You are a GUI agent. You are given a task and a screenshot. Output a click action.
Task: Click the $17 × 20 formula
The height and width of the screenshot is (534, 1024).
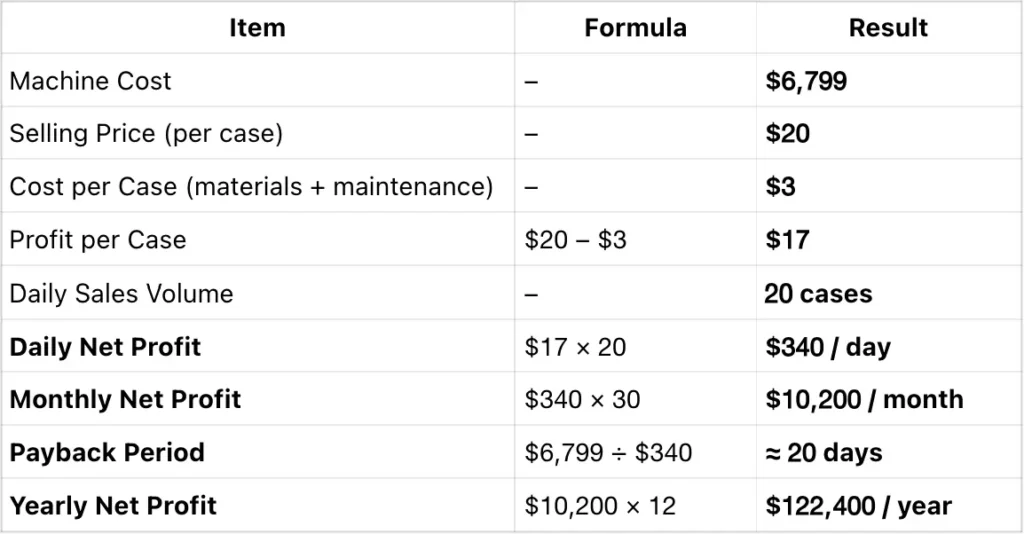pyautogui.click(x=573, y=347)
